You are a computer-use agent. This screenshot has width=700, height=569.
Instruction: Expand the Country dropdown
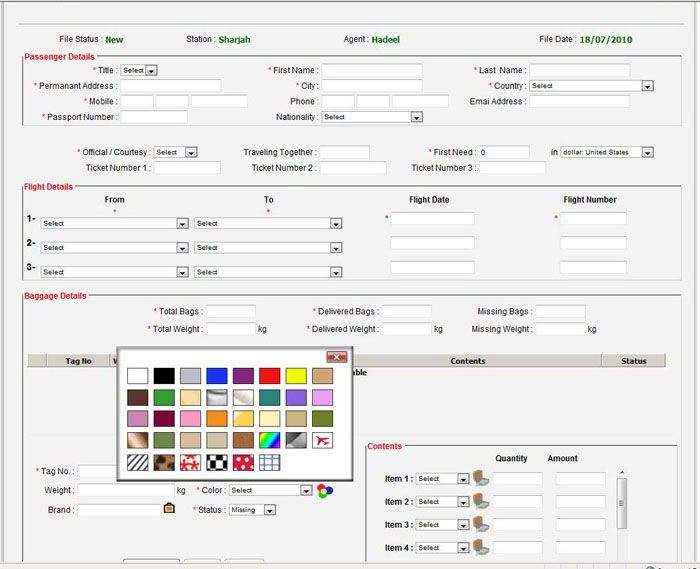tap(647, 86)
